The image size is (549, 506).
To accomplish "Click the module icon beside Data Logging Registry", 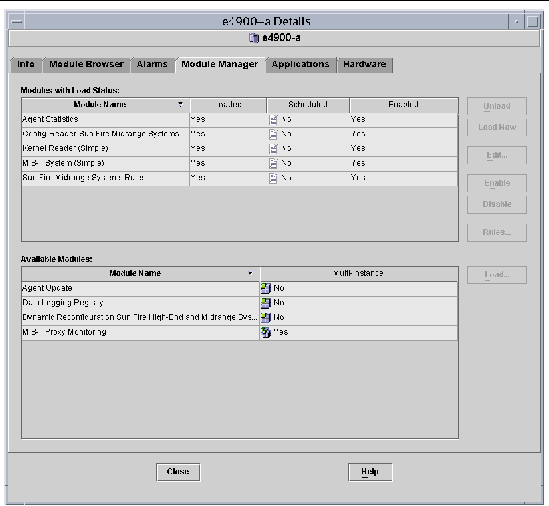I will 266,303.
